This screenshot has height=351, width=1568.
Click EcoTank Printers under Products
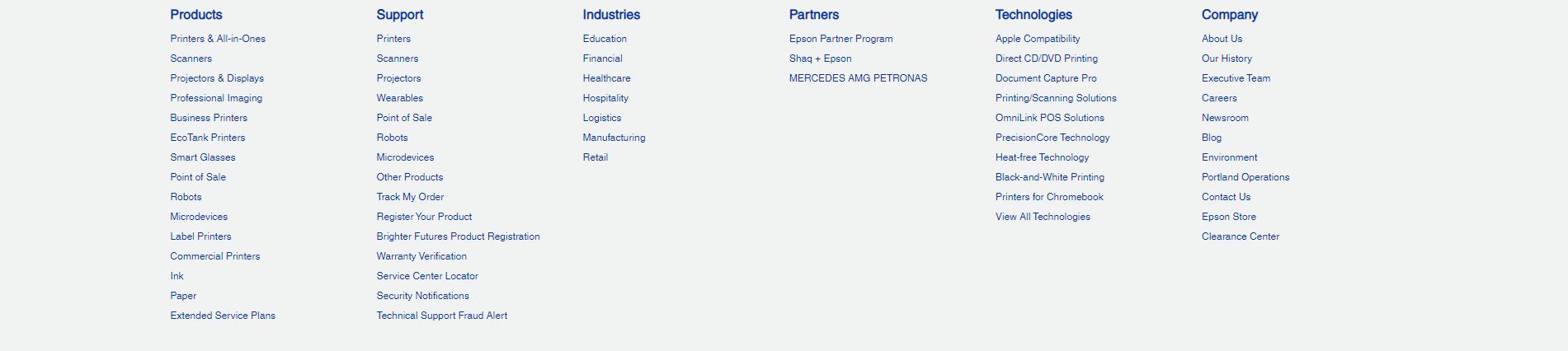pos(208,138)
